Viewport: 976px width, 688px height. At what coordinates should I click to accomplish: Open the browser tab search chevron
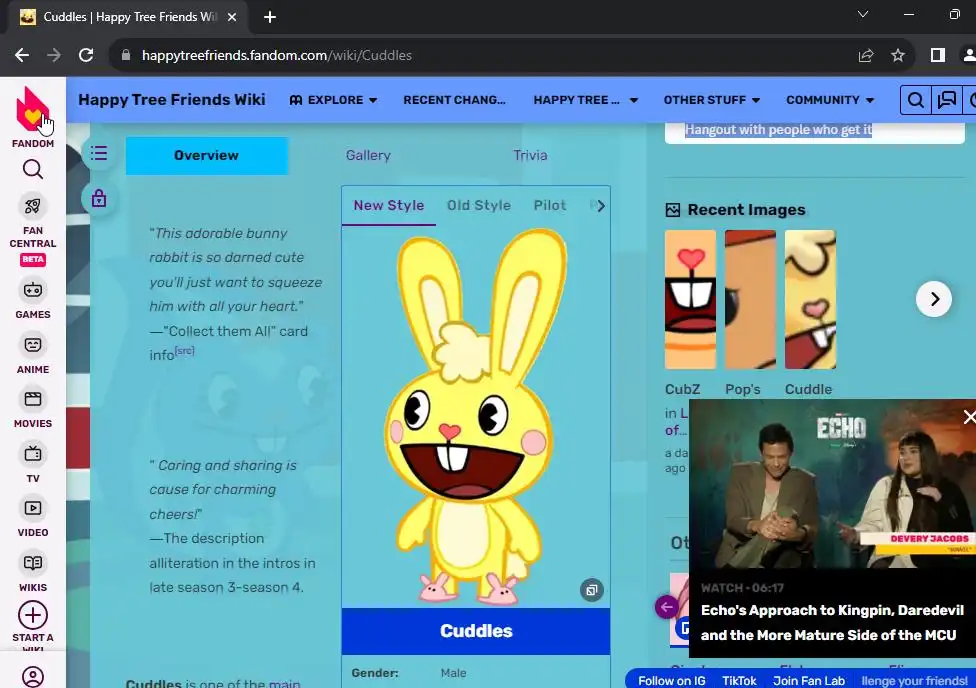[x=863, y=14]
